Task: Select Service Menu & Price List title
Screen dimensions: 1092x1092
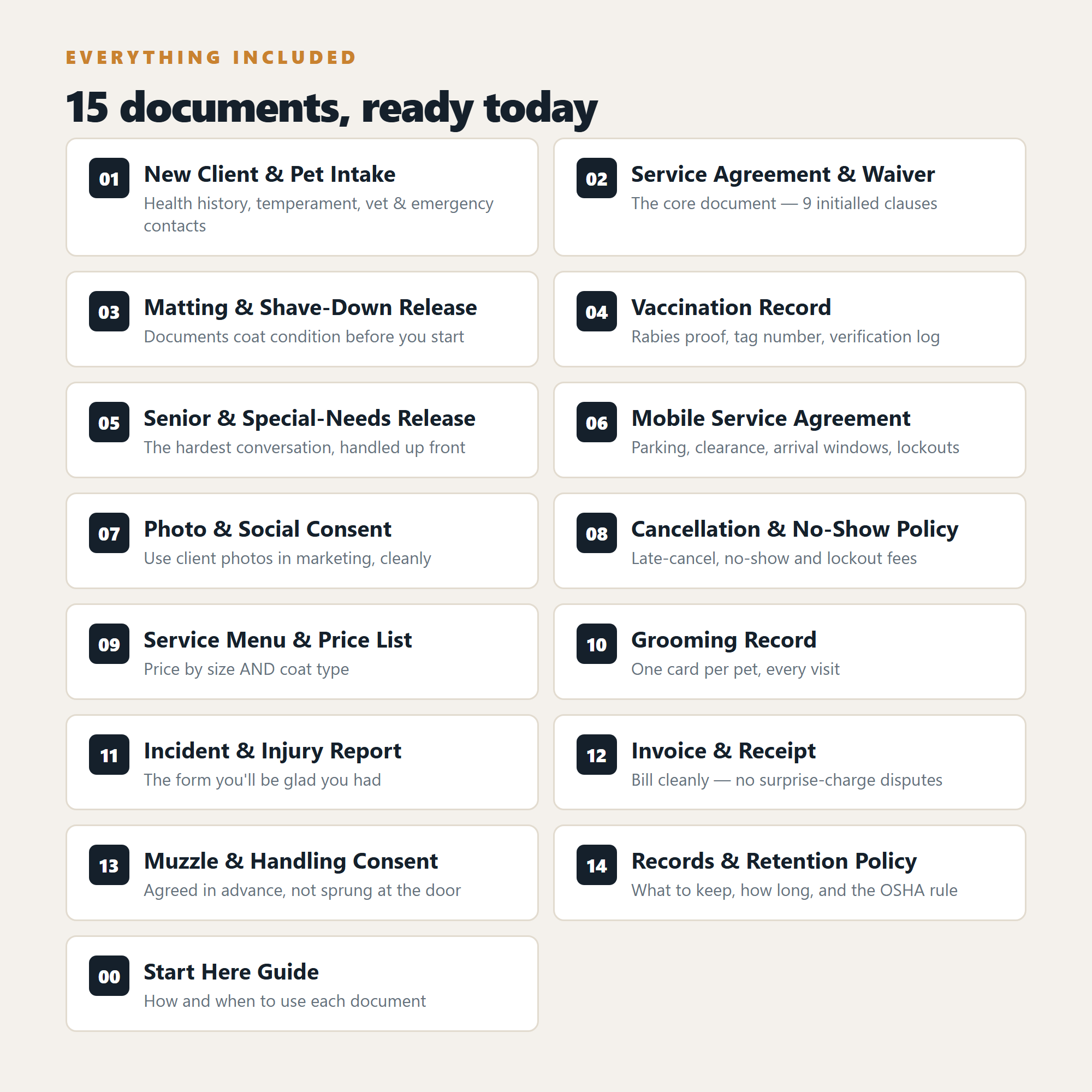Action: click(277, 640)
